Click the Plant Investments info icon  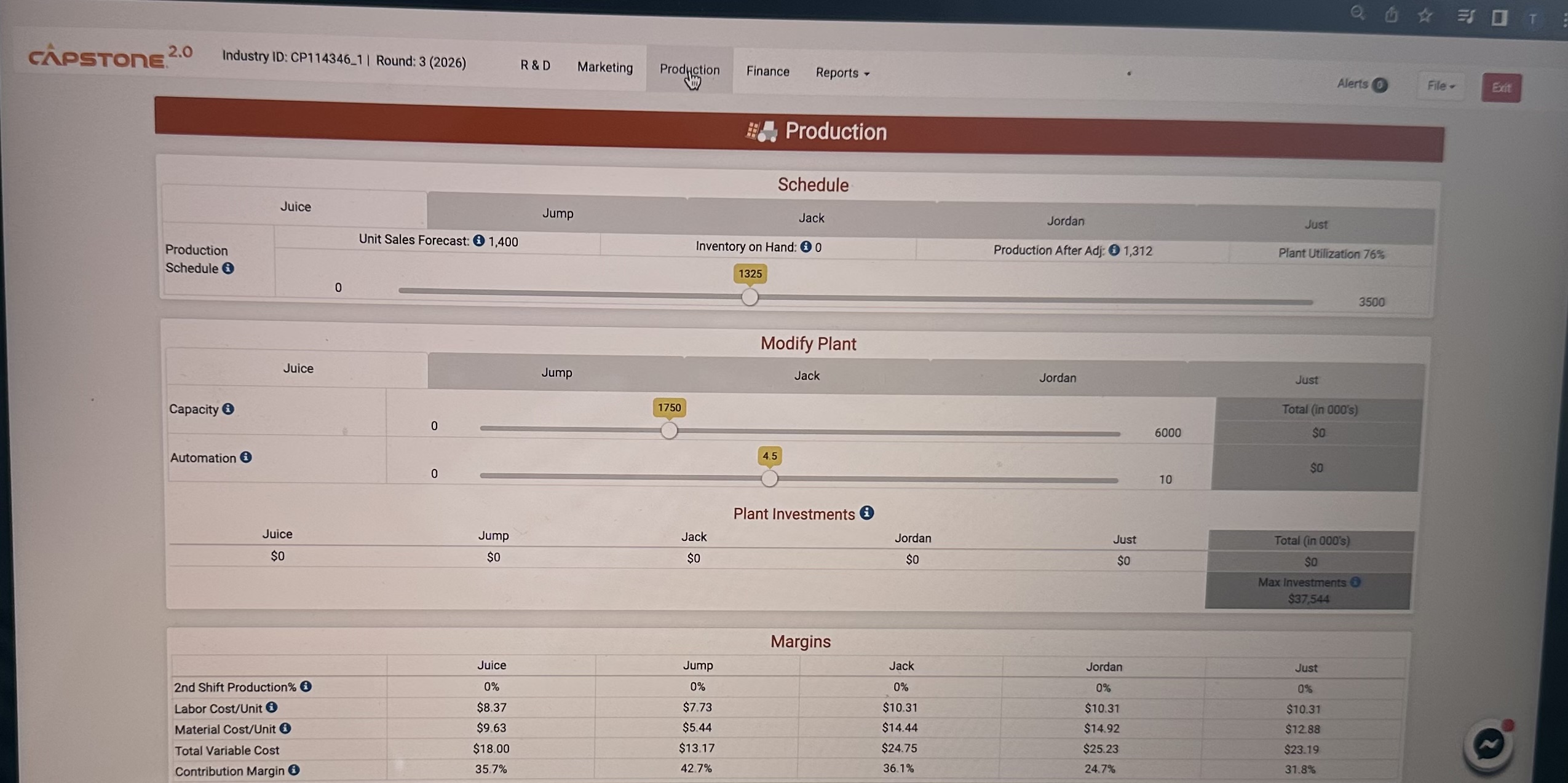point(867,513)
